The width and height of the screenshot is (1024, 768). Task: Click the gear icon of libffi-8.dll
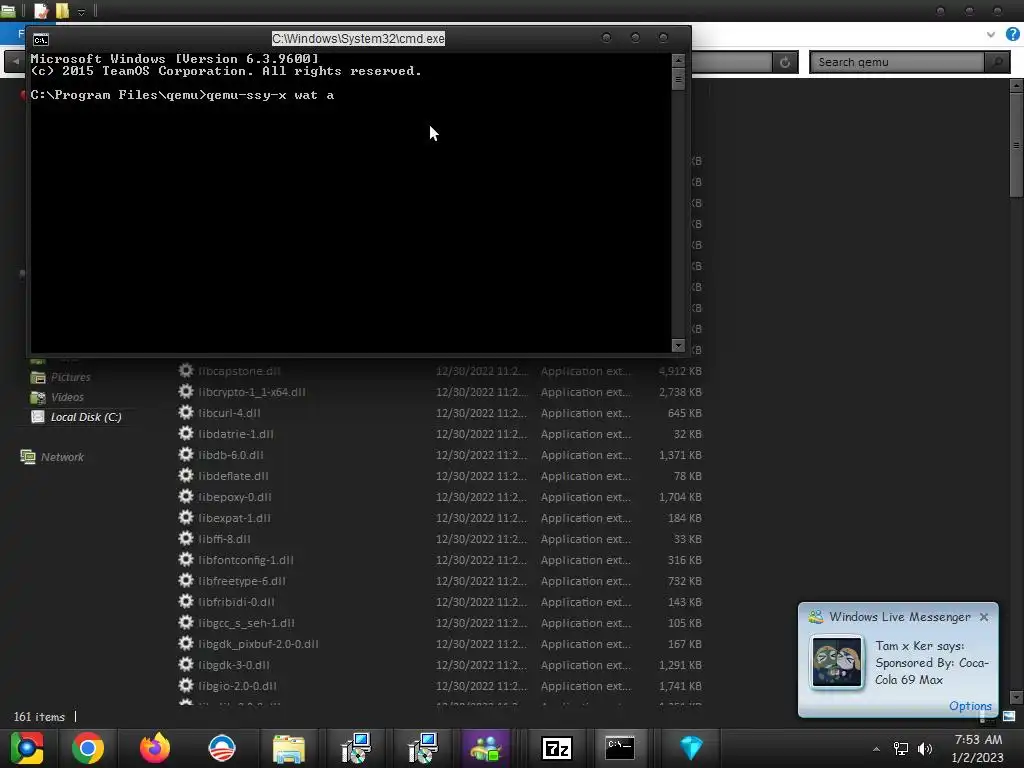point(186,538)
